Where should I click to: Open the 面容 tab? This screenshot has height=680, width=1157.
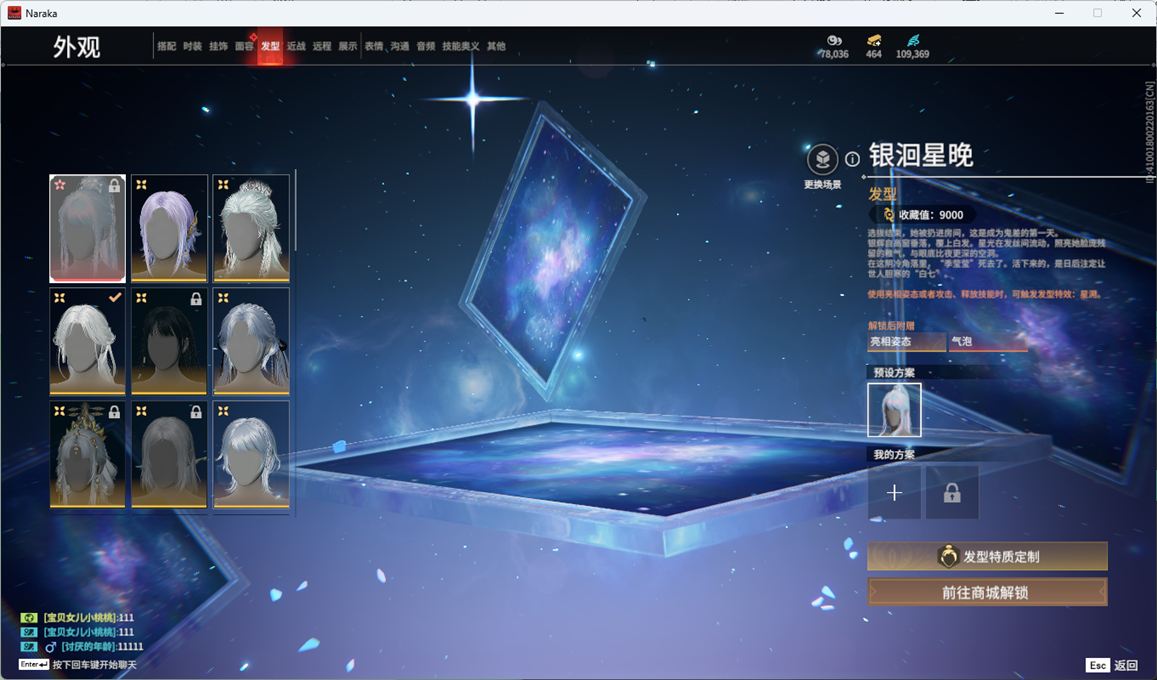tap(244, 46)
